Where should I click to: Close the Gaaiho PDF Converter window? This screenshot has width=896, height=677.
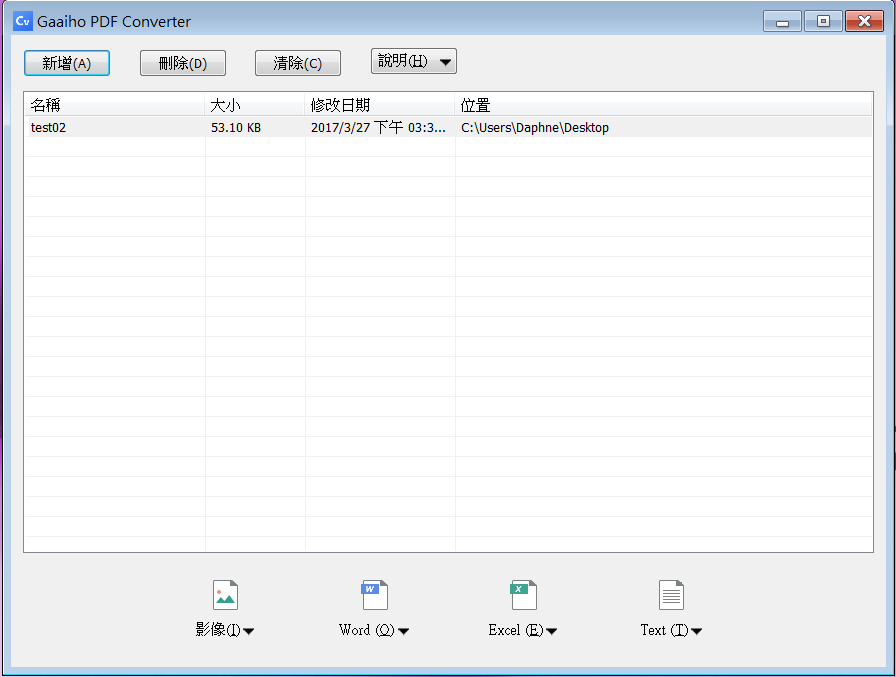[x=865, y=22]
